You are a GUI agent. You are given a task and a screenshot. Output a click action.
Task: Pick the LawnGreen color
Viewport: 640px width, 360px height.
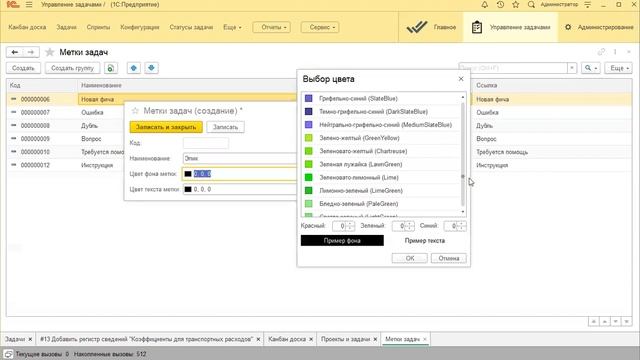click(x=382, y=164)
